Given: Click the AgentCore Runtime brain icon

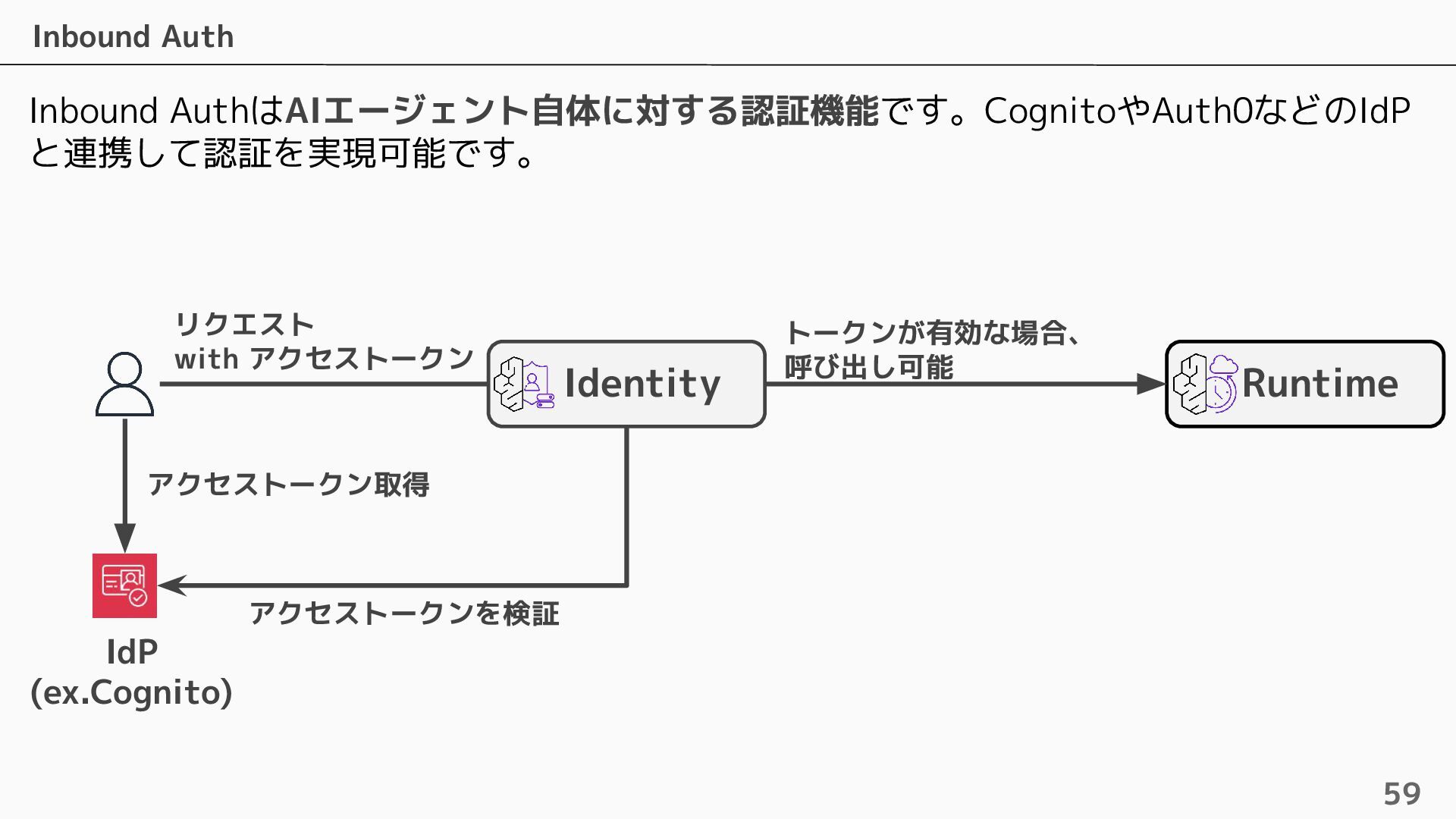Looking at the screenshot, I should point(1204,384).
